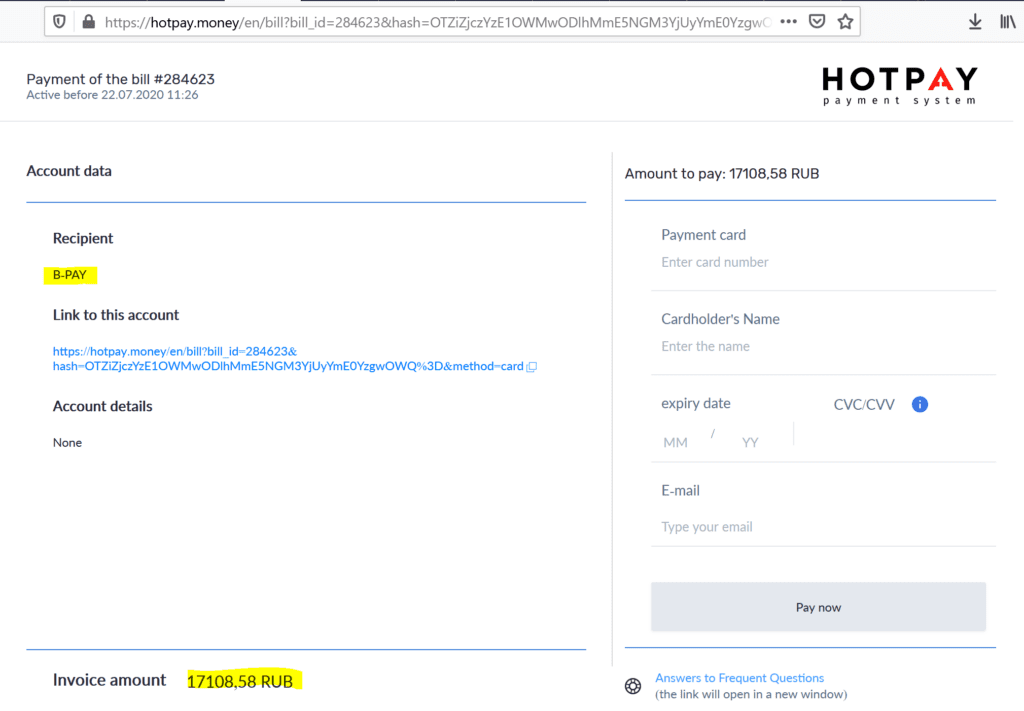
Task: Open page actions three-dot menu
Action: (788, 22)
